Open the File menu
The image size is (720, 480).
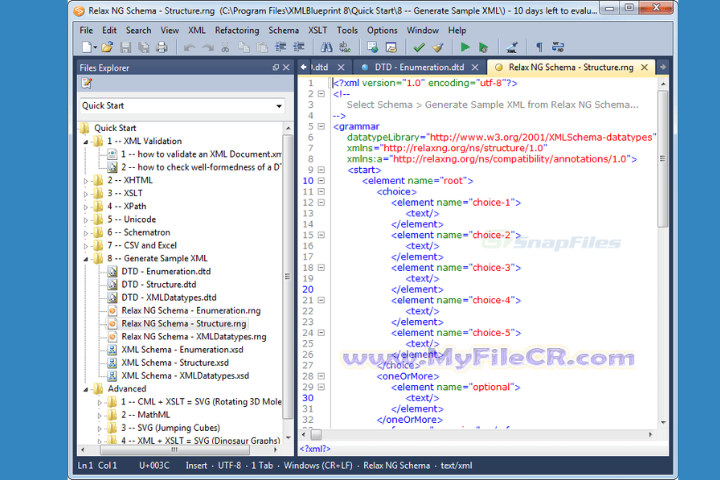[86, 30]
